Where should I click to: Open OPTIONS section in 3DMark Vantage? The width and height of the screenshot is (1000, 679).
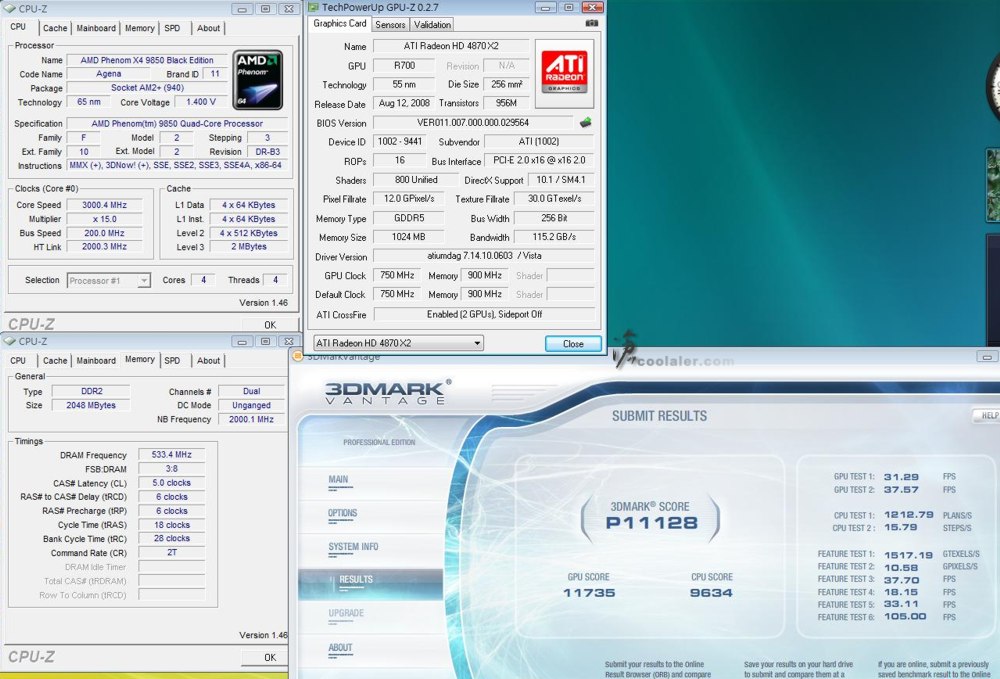(x=343, y=513)
